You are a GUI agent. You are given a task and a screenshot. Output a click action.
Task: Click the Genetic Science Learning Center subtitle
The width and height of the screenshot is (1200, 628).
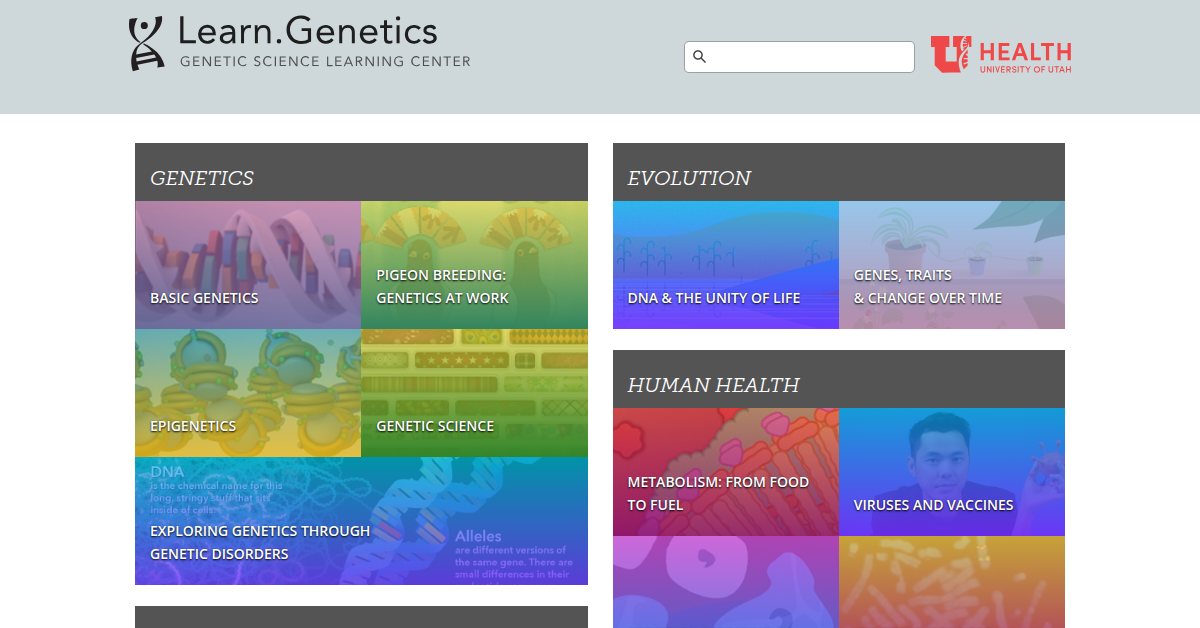[325, 62]
